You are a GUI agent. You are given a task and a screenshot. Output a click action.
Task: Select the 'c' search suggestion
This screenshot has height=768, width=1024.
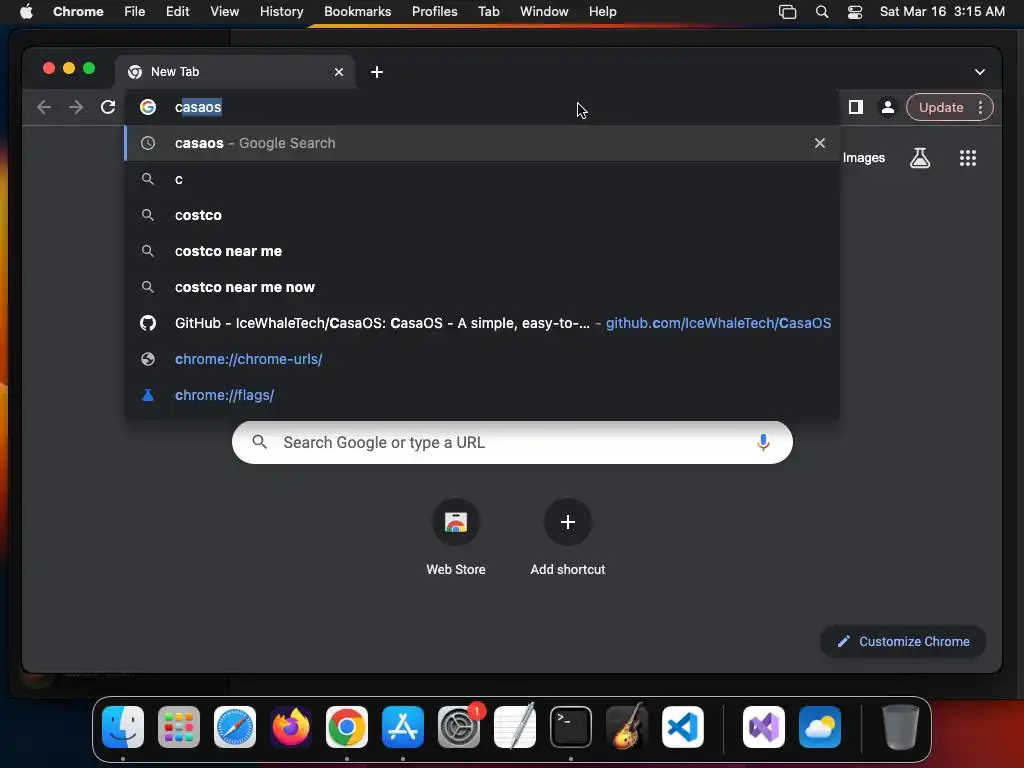tap(482, 179)
